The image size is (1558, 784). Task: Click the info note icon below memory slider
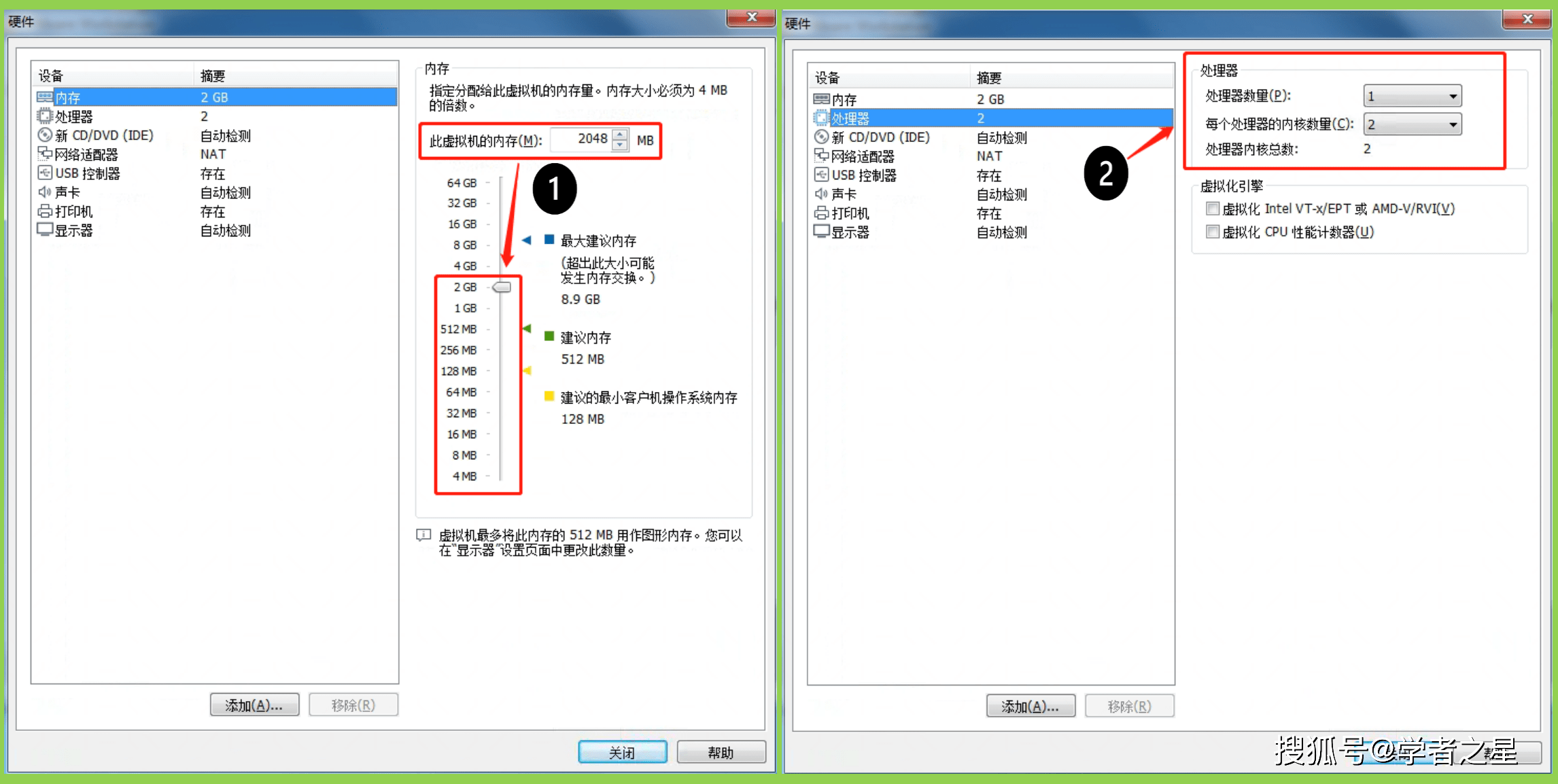[x=423, y=535]
